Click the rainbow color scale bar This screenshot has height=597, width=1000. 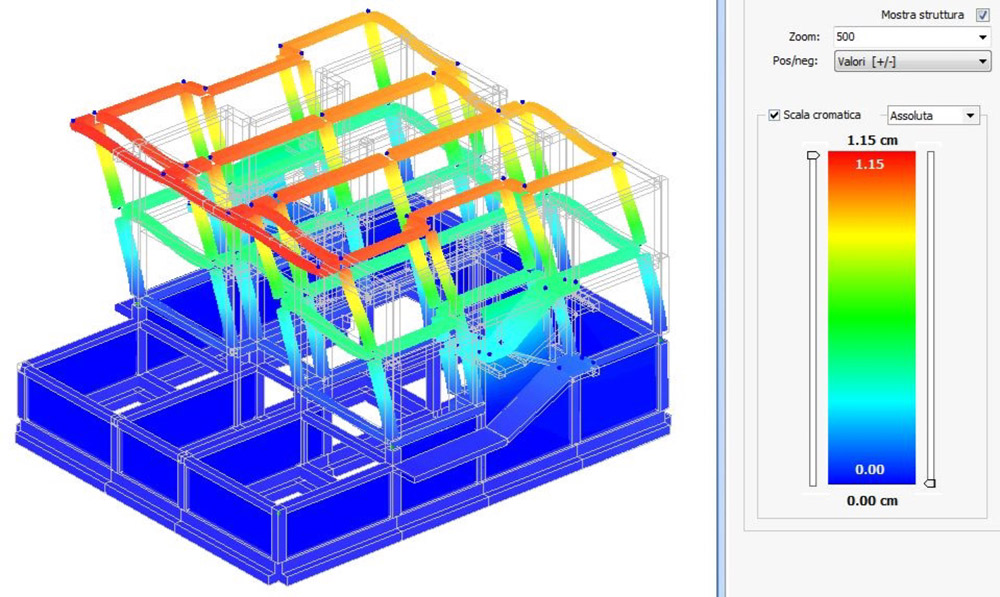pos(871,318)
